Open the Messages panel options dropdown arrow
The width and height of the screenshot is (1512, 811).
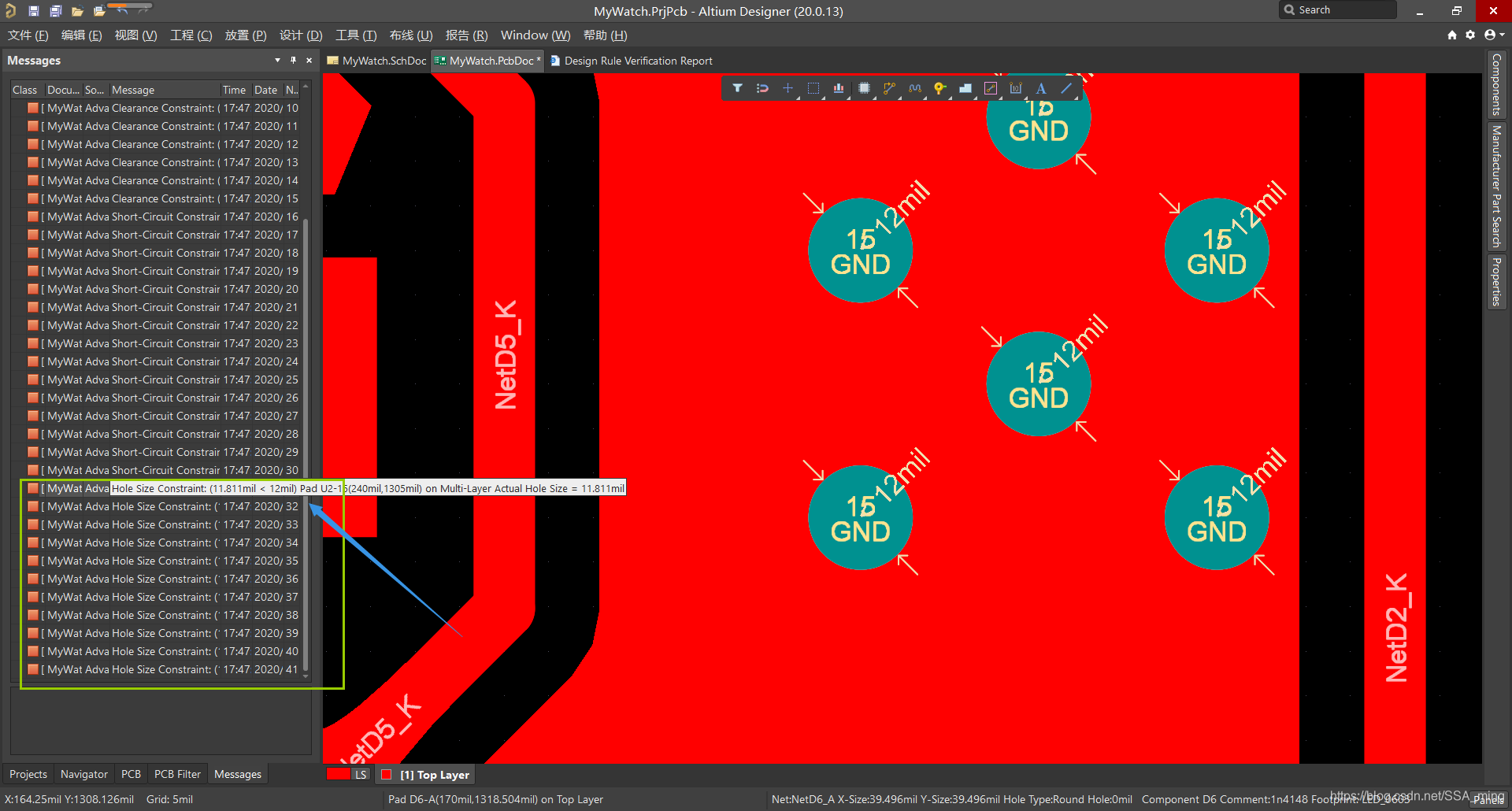(x=277, y=60)
